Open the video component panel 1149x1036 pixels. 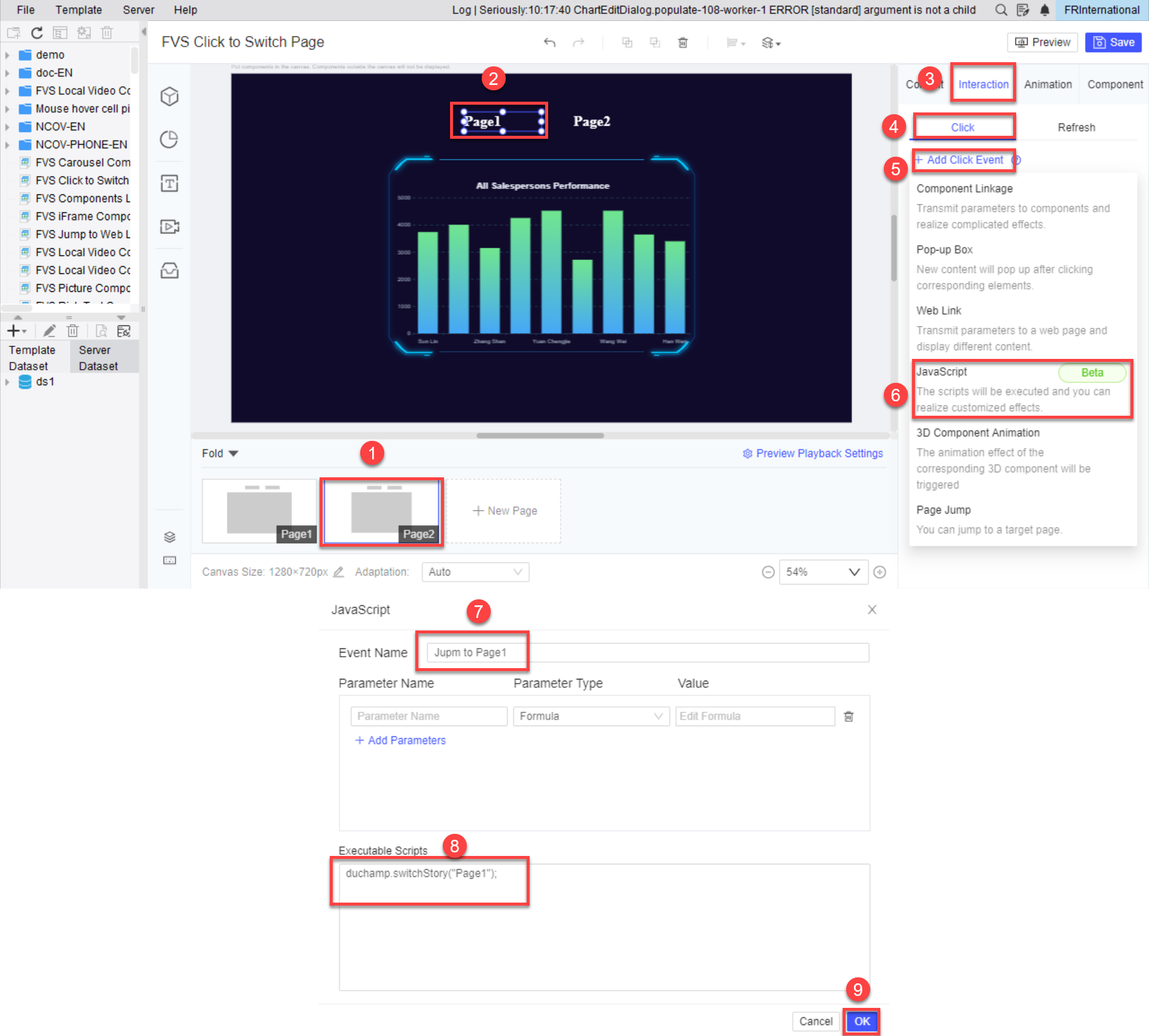(x=169, y=226)
